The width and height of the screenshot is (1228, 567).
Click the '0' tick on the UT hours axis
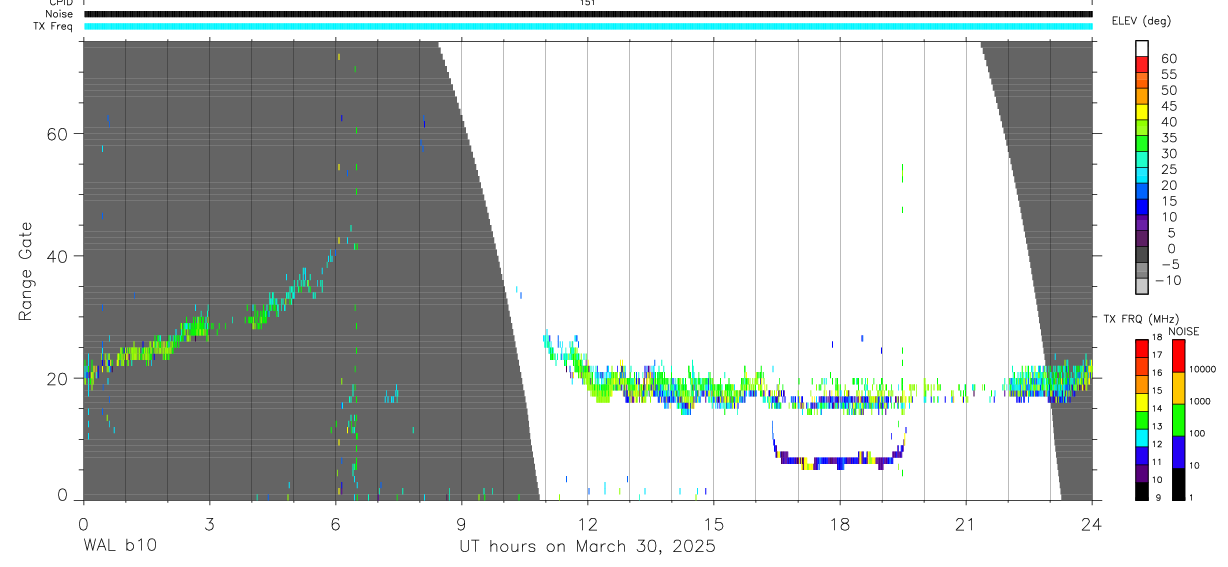click(83, 523)
